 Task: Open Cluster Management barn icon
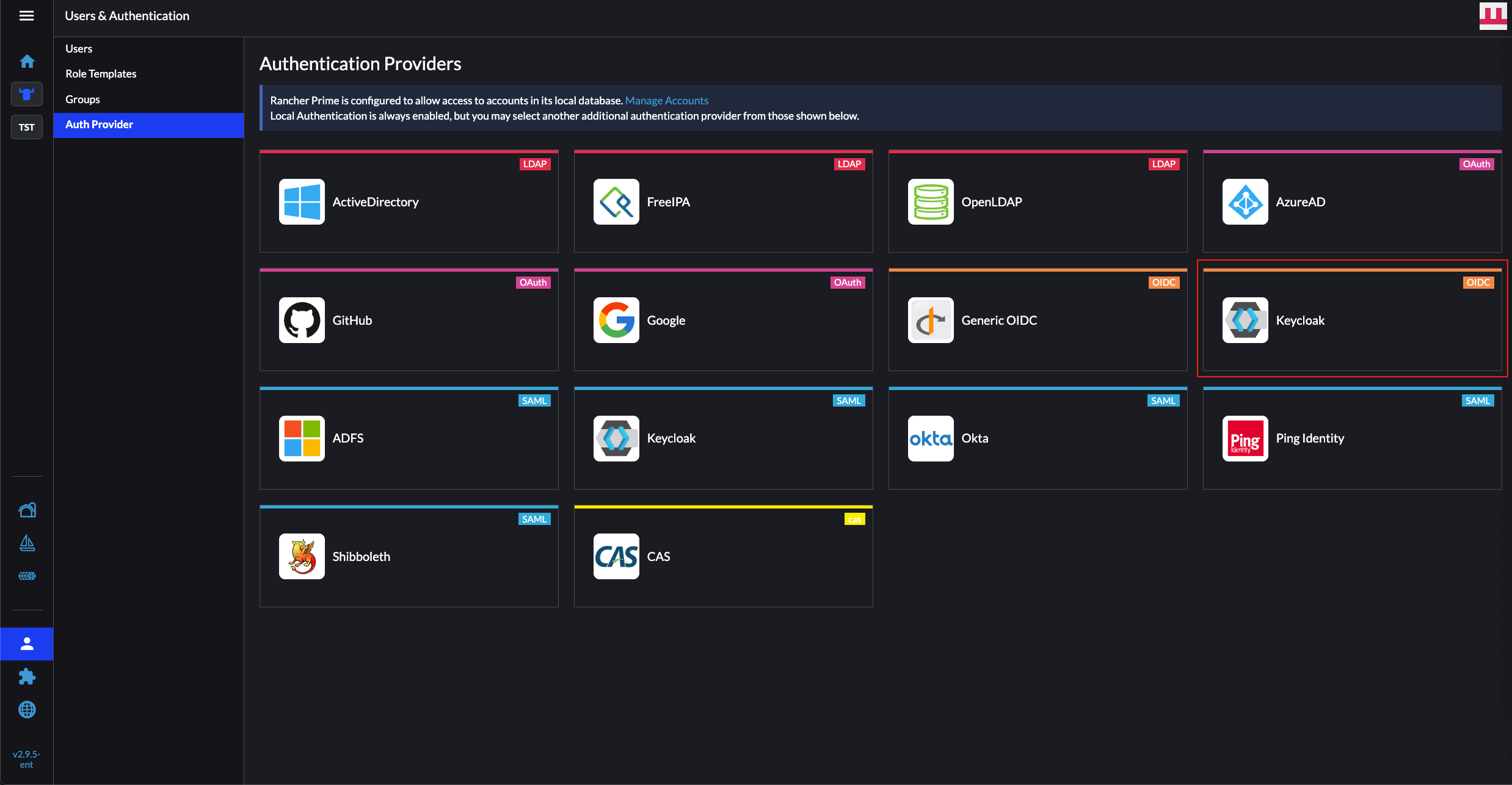click(x=27, y=510)
